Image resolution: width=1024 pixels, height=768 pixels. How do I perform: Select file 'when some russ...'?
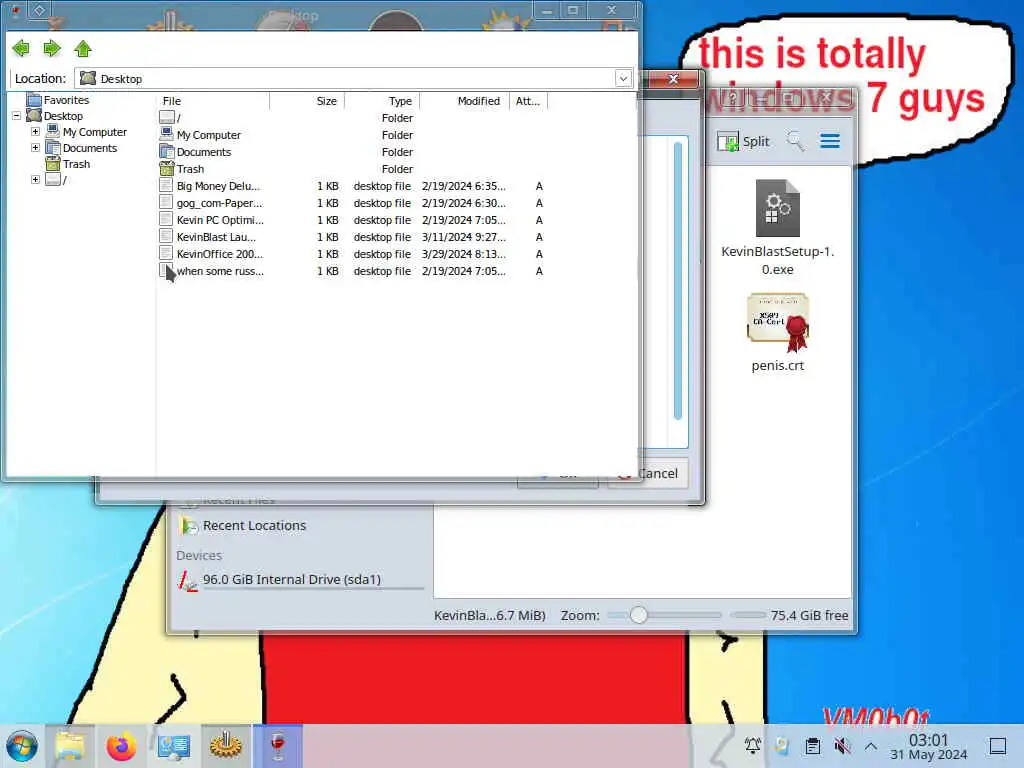[220, 271]
